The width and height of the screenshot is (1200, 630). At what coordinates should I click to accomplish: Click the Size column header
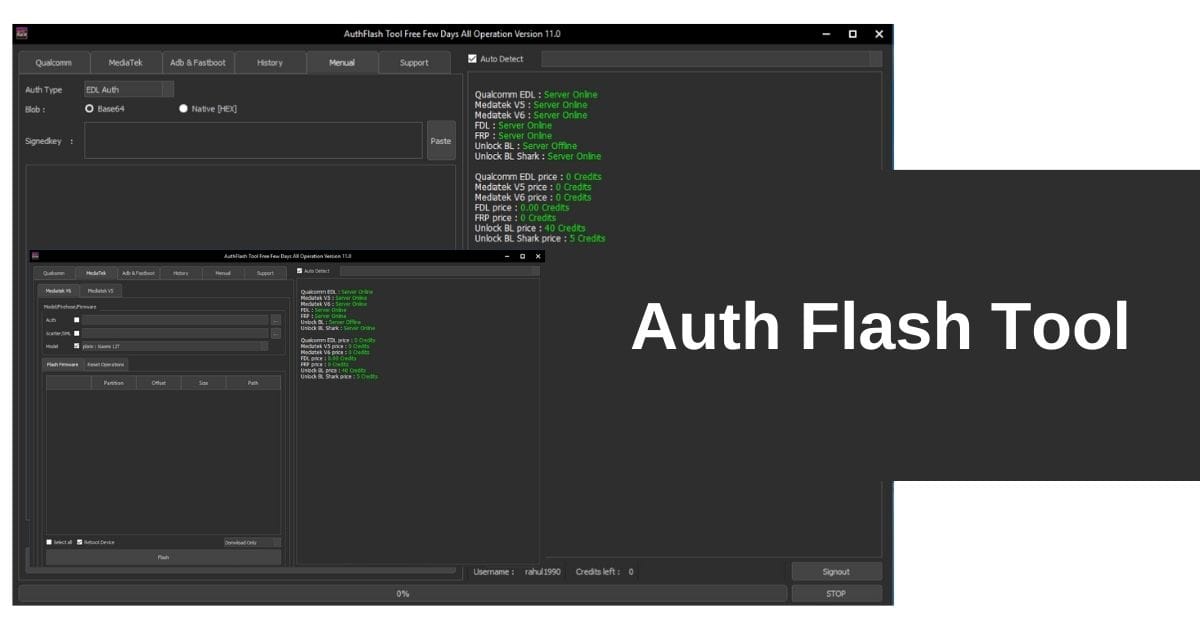(x=204, y=383)
